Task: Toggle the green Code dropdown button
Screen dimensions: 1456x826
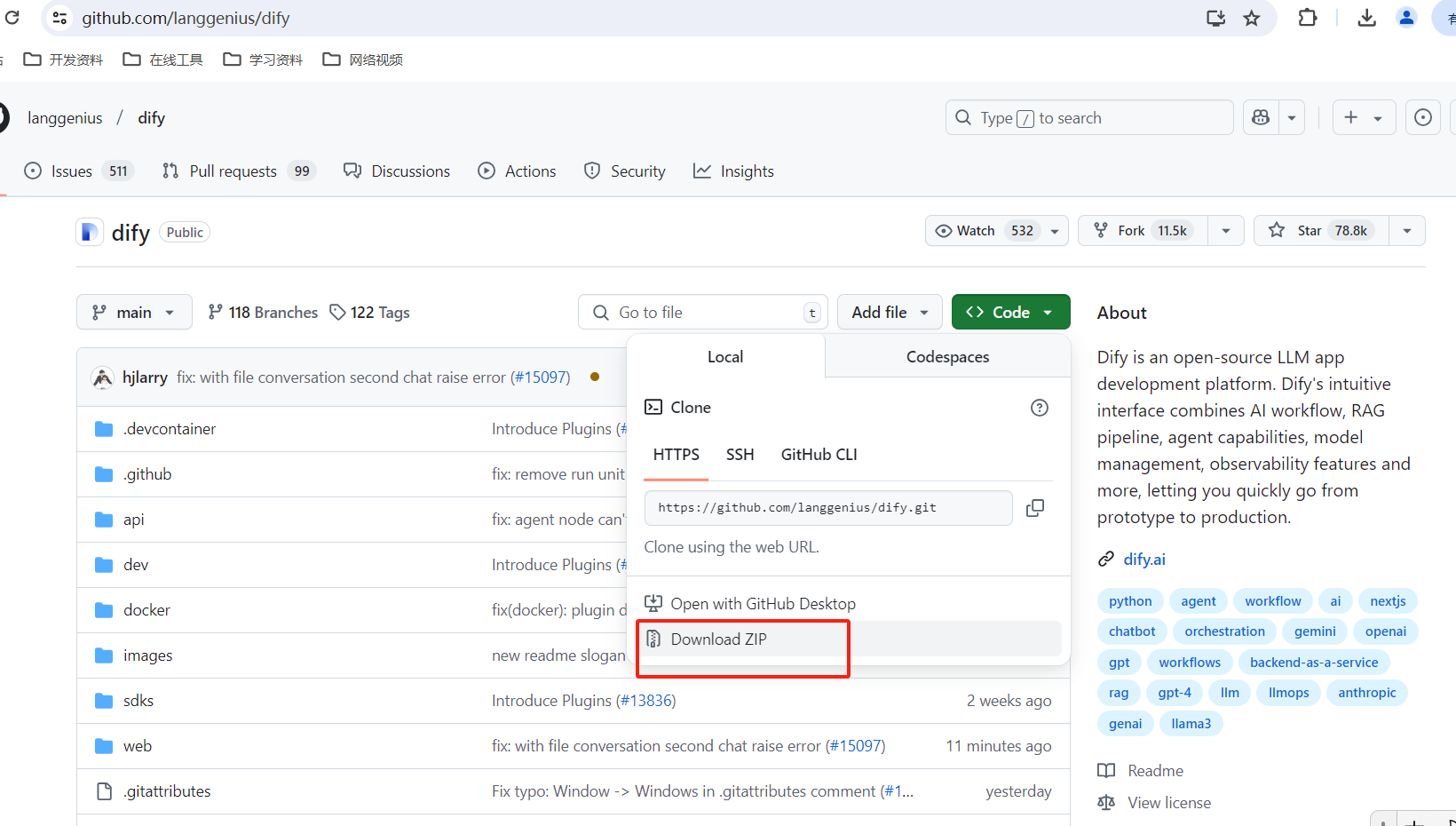Action: (1011, 313)
